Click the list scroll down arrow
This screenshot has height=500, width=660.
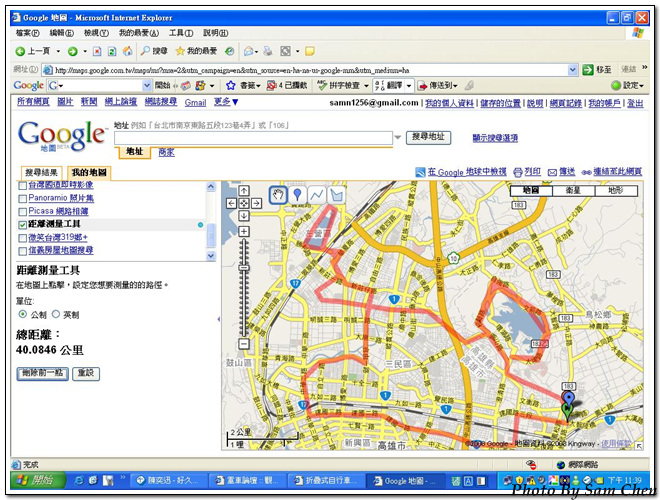pos(211,255)
